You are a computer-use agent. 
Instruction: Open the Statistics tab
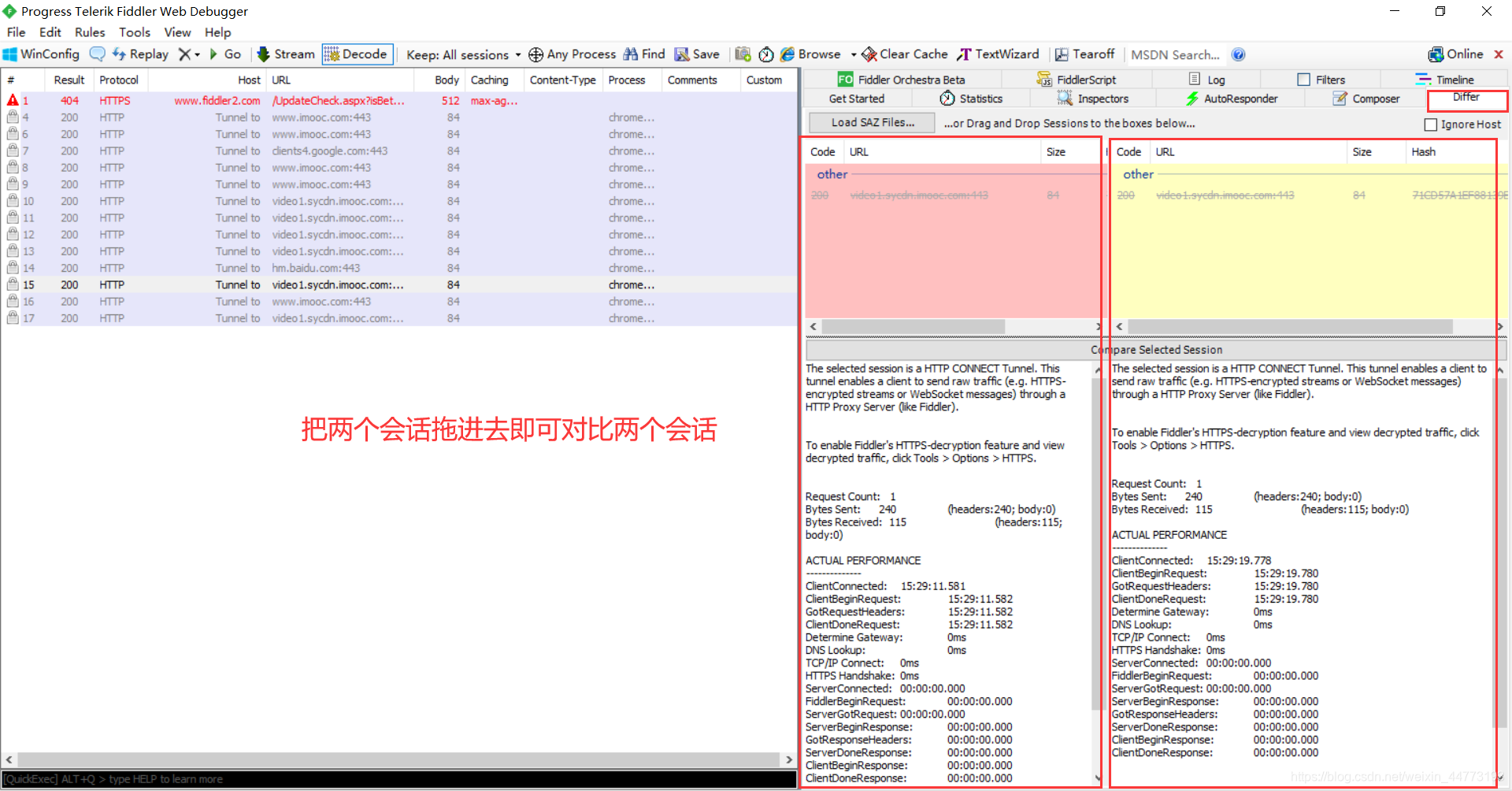tap(971, 98)
